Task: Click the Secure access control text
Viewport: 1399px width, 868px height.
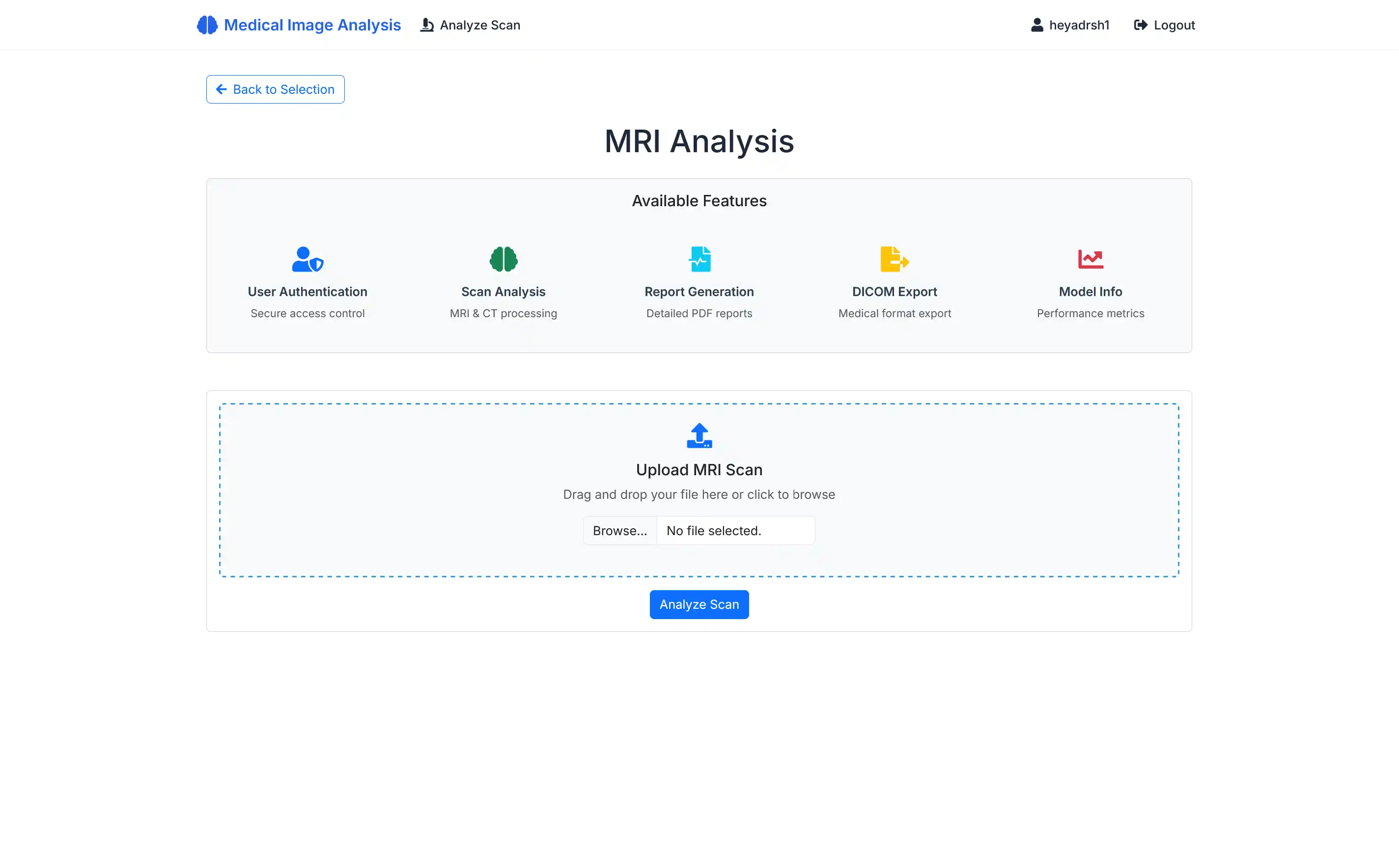Action: coord(307,313)
